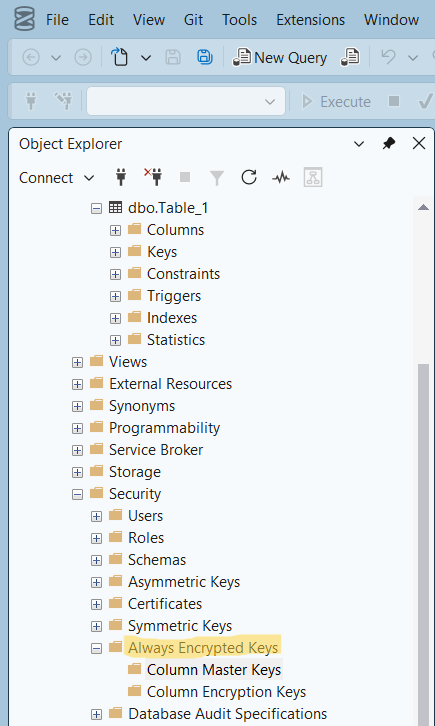Click the Cancel Executing Query stop icon
The width and height of the screenshot is (435, 726).
[x=394, y=101]
